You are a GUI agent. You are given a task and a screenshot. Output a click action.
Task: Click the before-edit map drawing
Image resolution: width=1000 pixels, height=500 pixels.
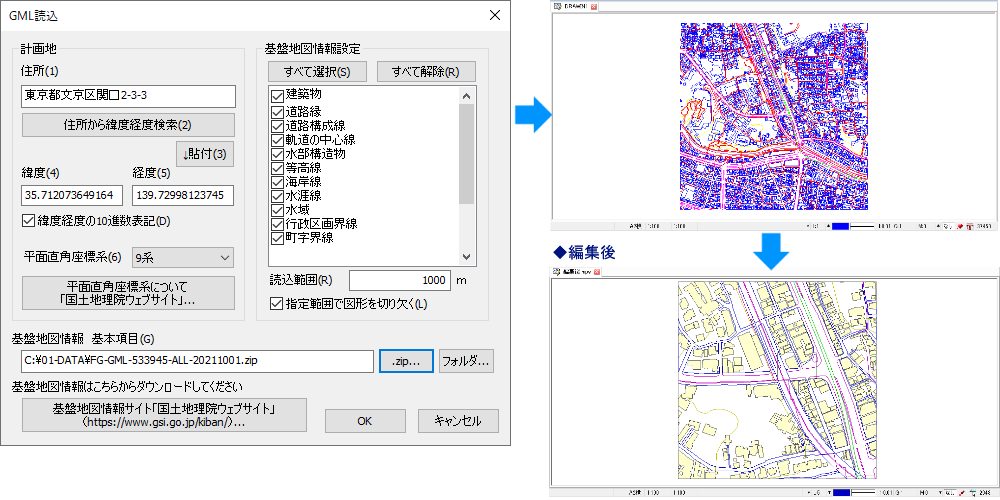click(774, 117)
